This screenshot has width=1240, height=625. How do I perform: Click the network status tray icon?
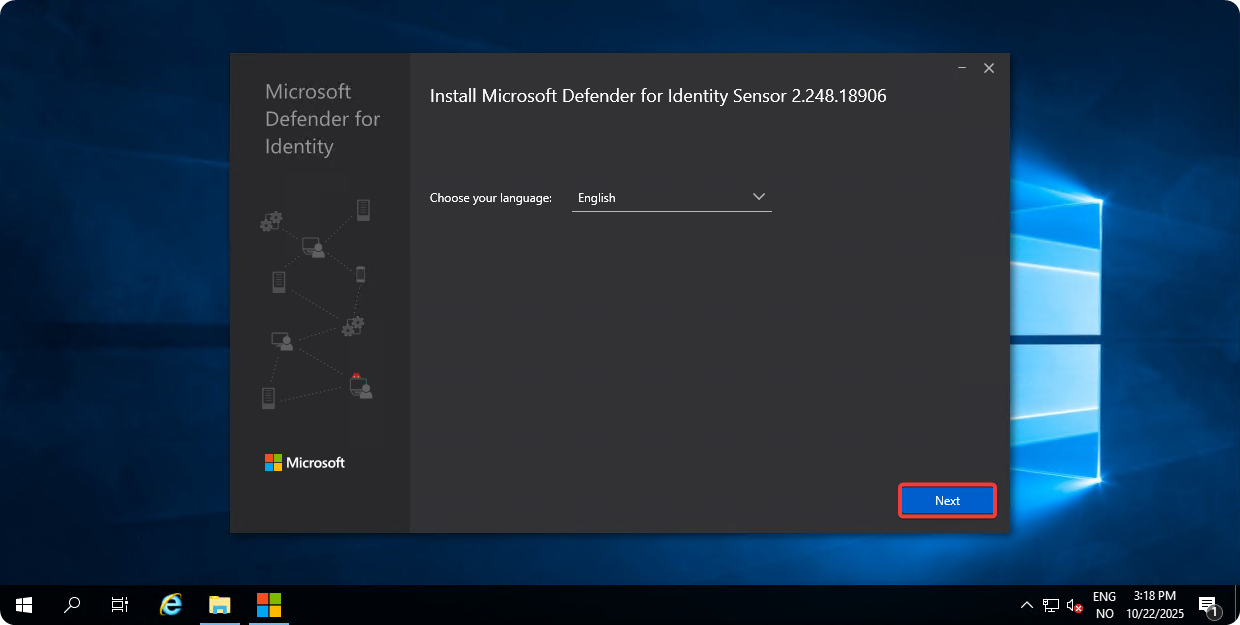[x=1051, y=606]
